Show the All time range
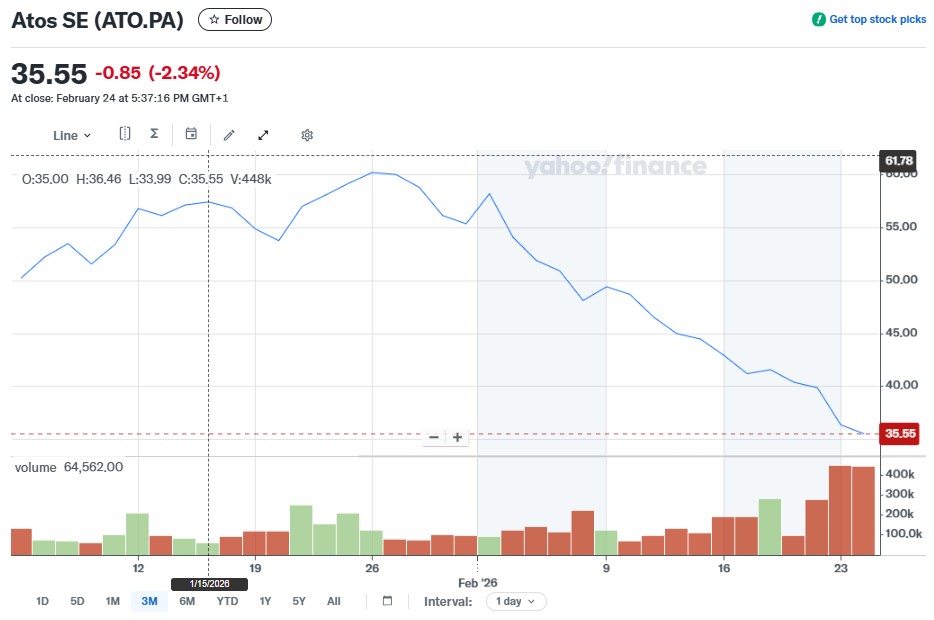 [334, 601]
